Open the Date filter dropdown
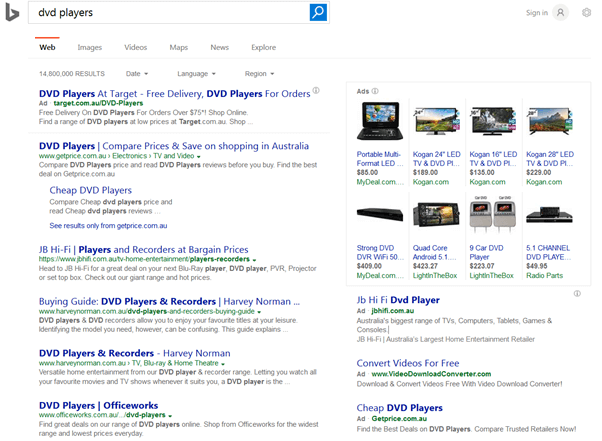 click(x=137, y=74)
